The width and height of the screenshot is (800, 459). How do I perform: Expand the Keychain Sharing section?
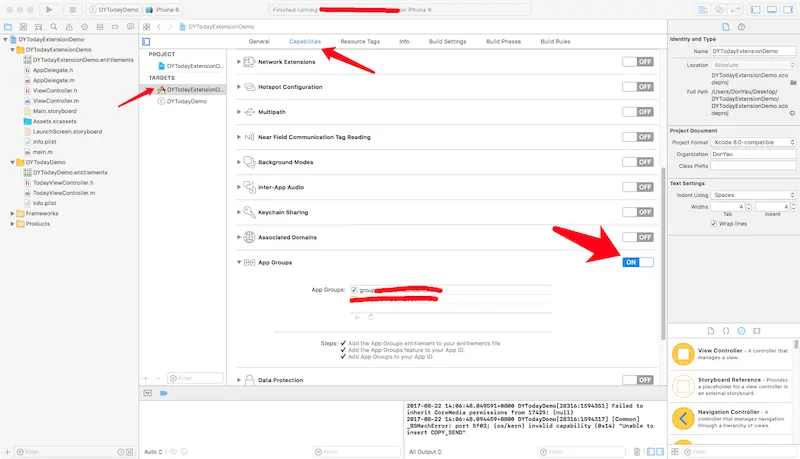pyautogui.click(x=238, y=212)
